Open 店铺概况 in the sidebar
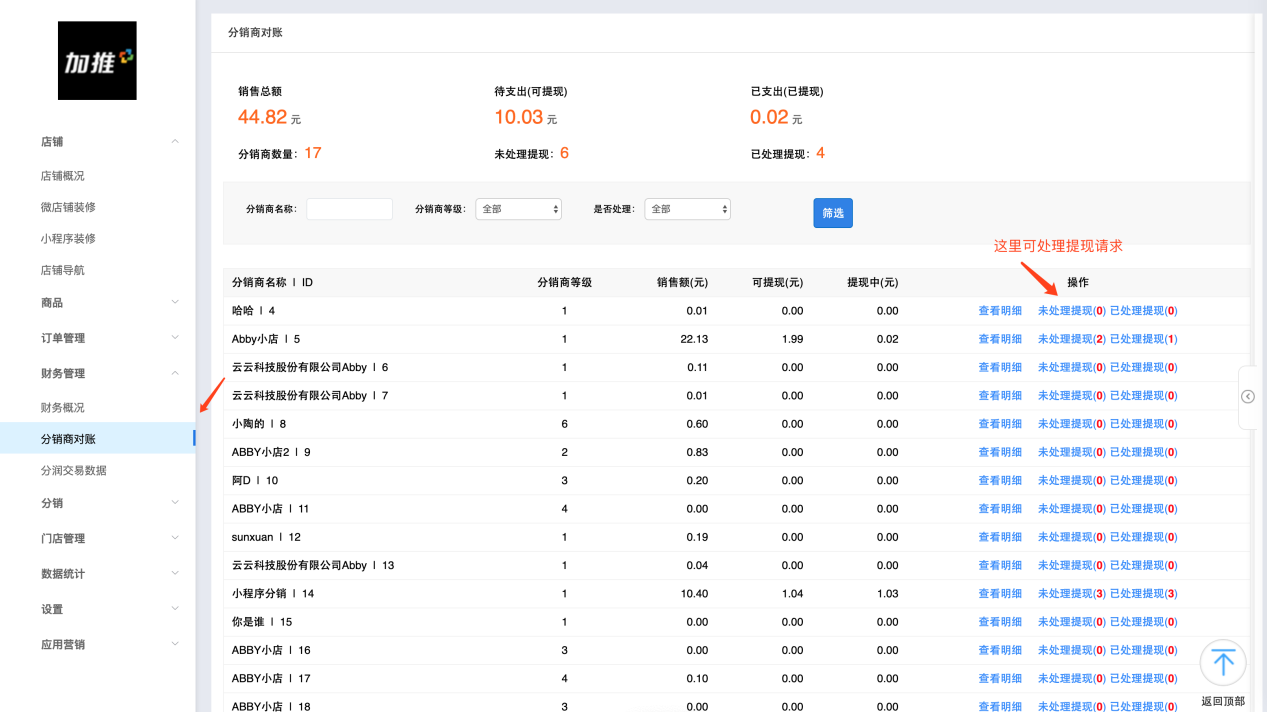This screenshot has height=712, width=1267. 62,176
